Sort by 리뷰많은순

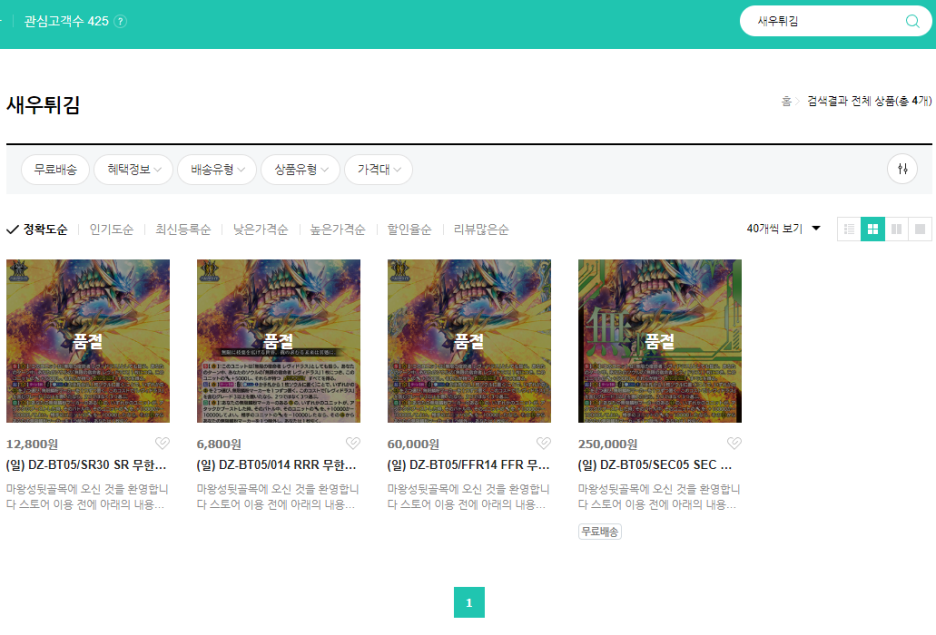coord(481,229)
